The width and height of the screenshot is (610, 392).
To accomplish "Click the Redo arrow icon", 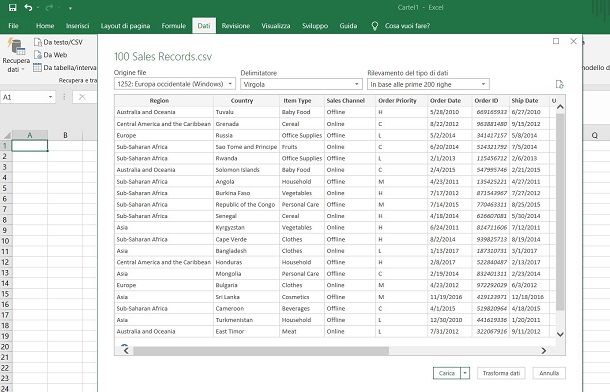I will (x=49, y=8).
